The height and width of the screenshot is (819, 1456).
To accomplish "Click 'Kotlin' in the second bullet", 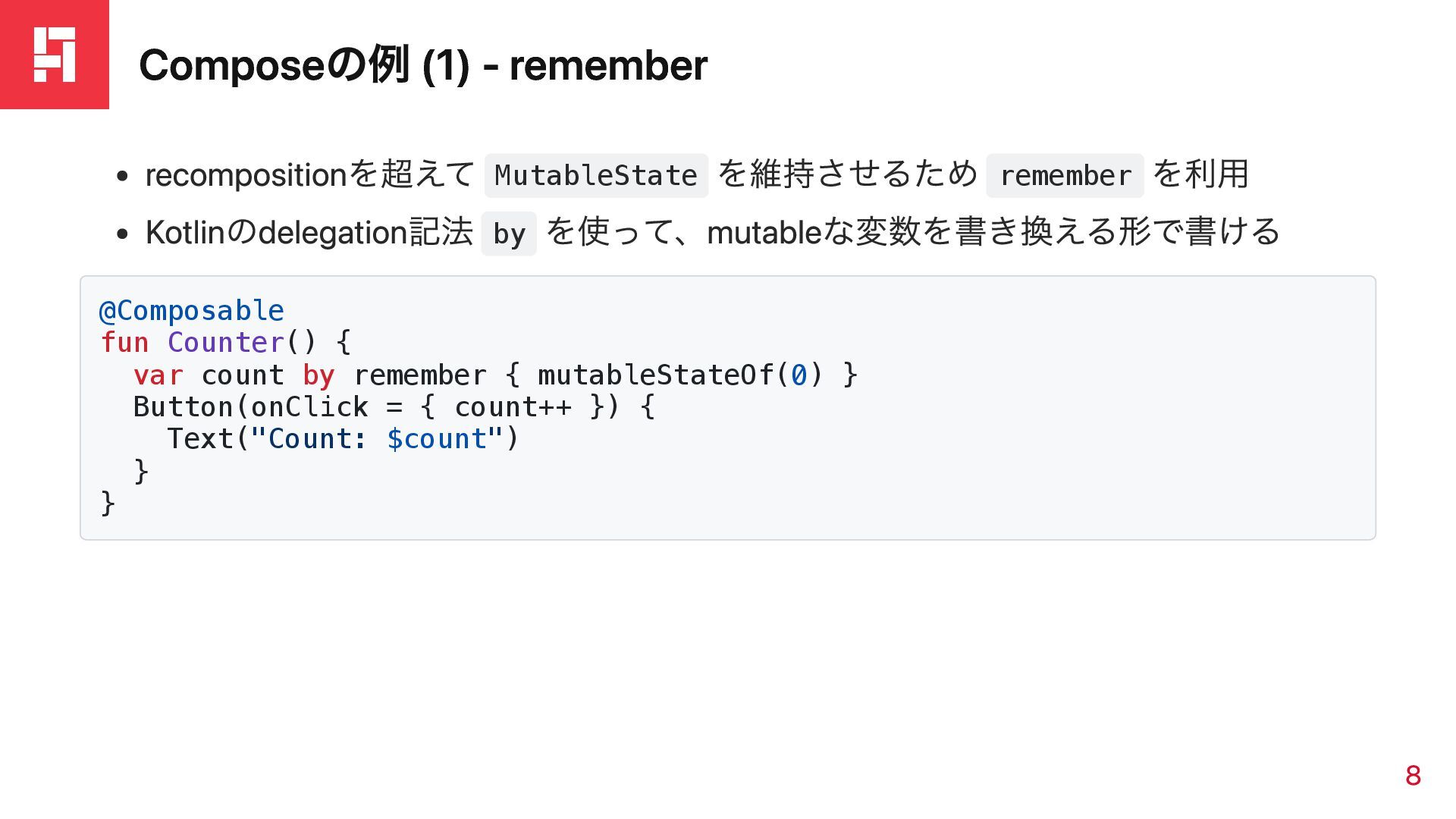I will (x=185, y=232).
